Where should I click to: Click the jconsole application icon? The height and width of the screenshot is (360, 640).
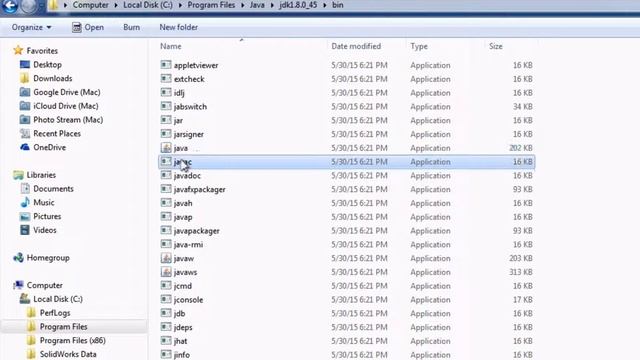(x=166, y=299)
